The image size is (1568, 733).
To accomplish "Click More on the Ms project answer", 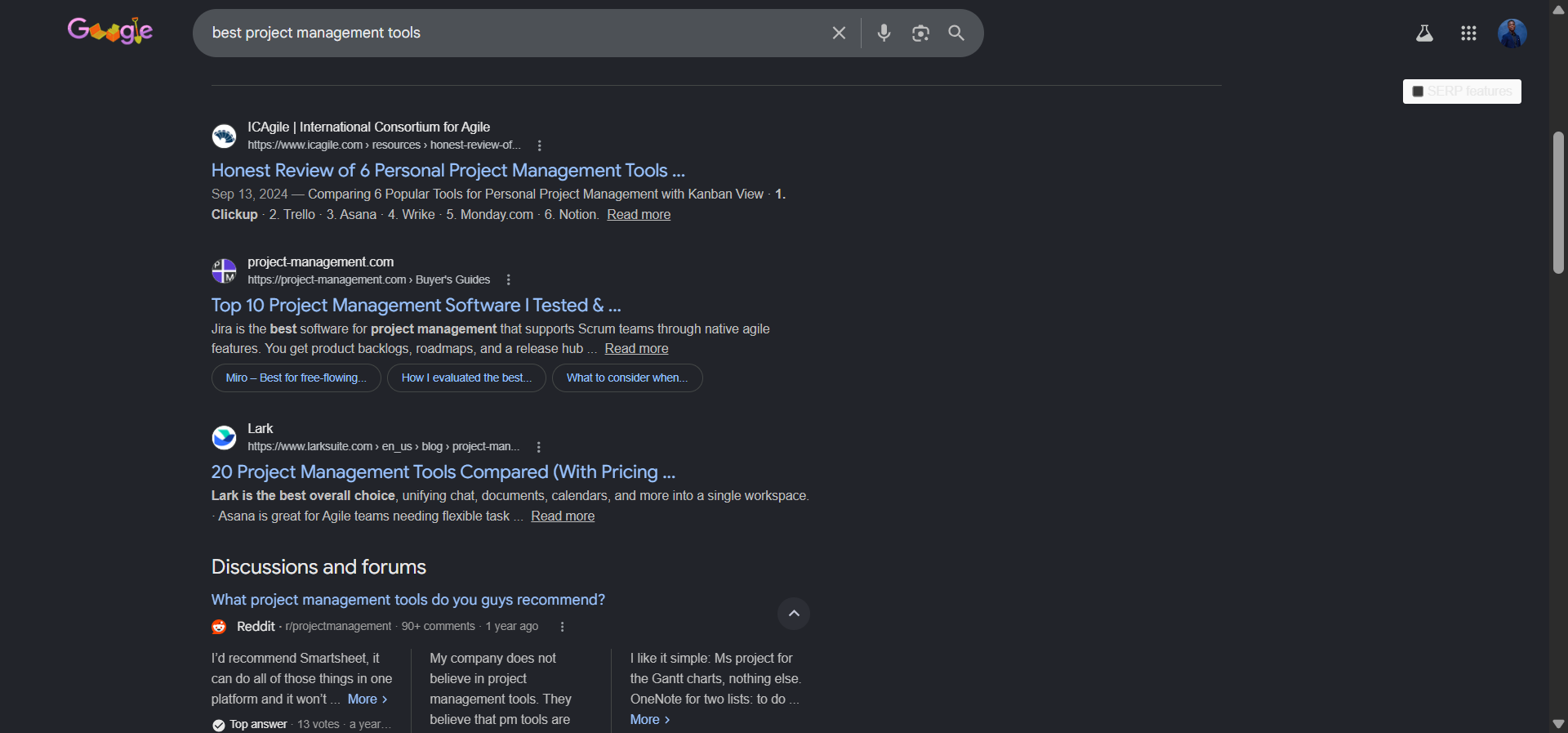I will point(650,720).
